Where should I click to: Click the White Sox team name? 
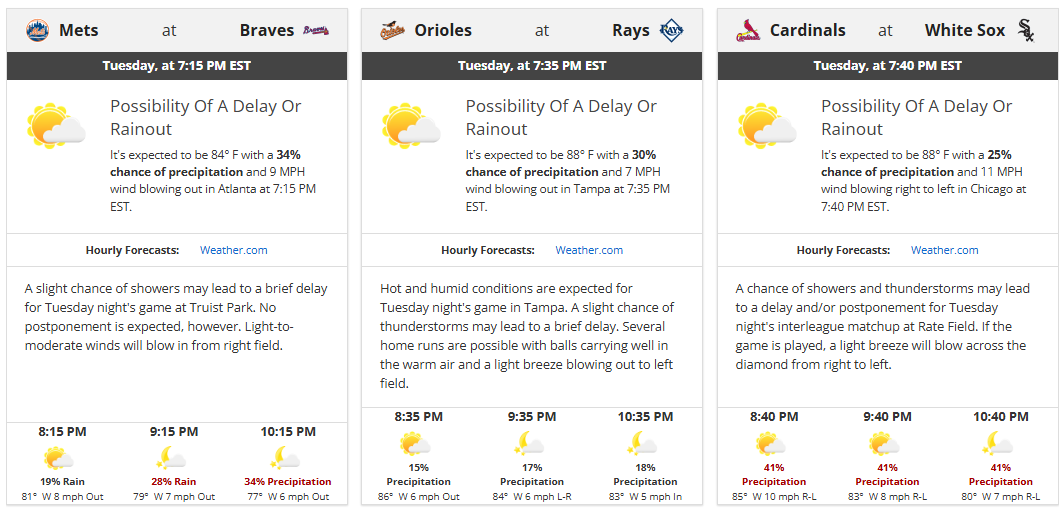(x=967, y=31)
